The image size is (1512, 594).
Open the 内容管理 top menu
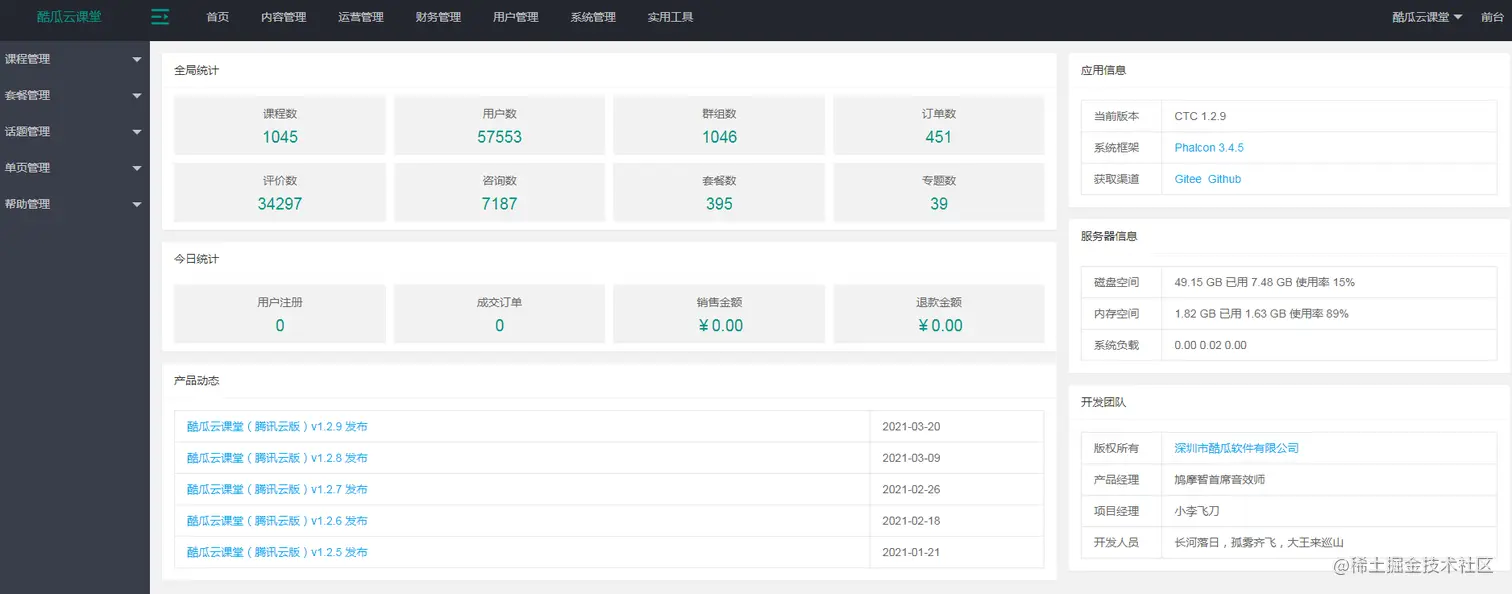click(x=283, y=17)
